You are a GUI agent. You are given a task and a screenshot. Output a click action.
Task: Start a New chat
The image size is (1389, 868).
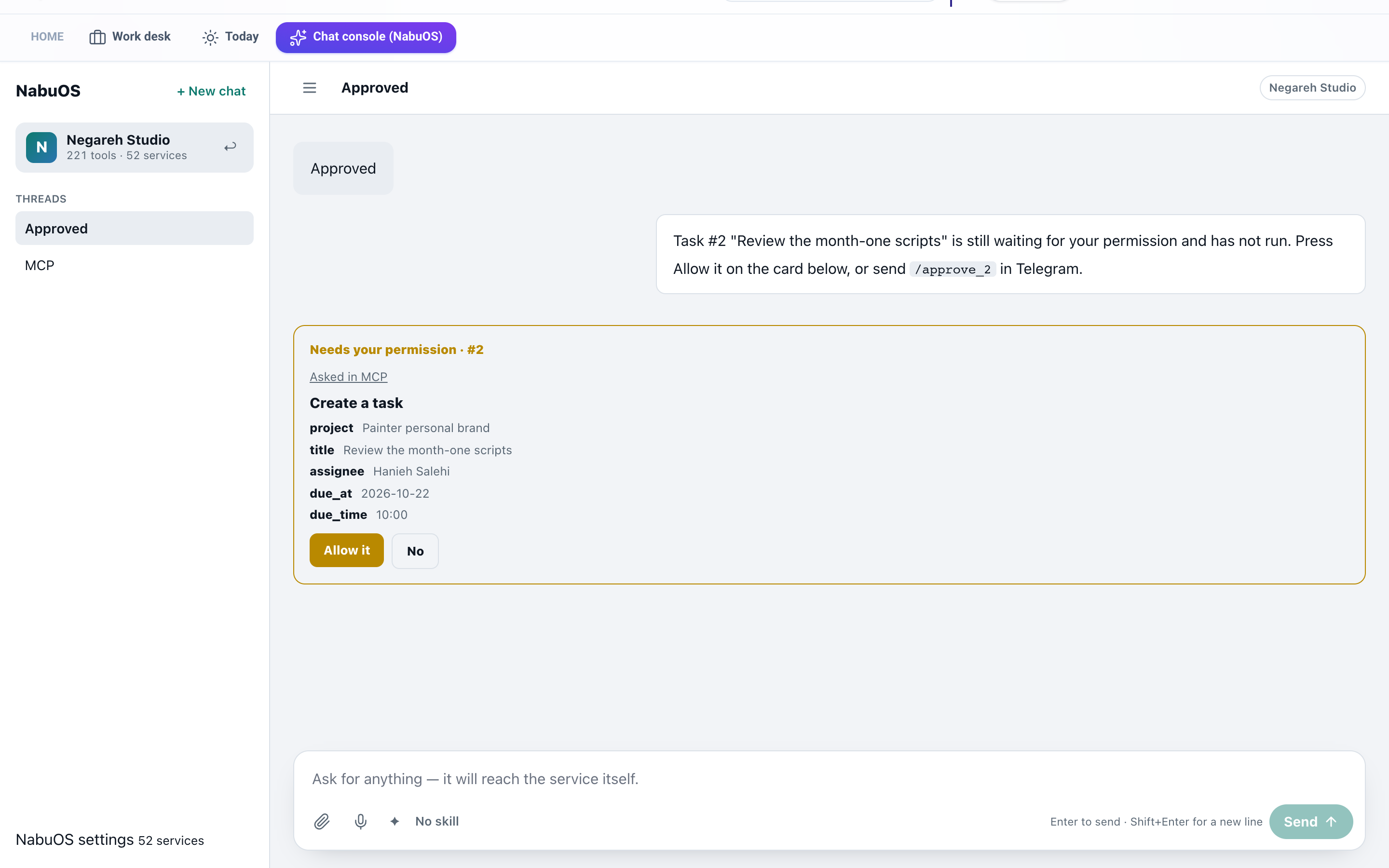coord(211,91)
